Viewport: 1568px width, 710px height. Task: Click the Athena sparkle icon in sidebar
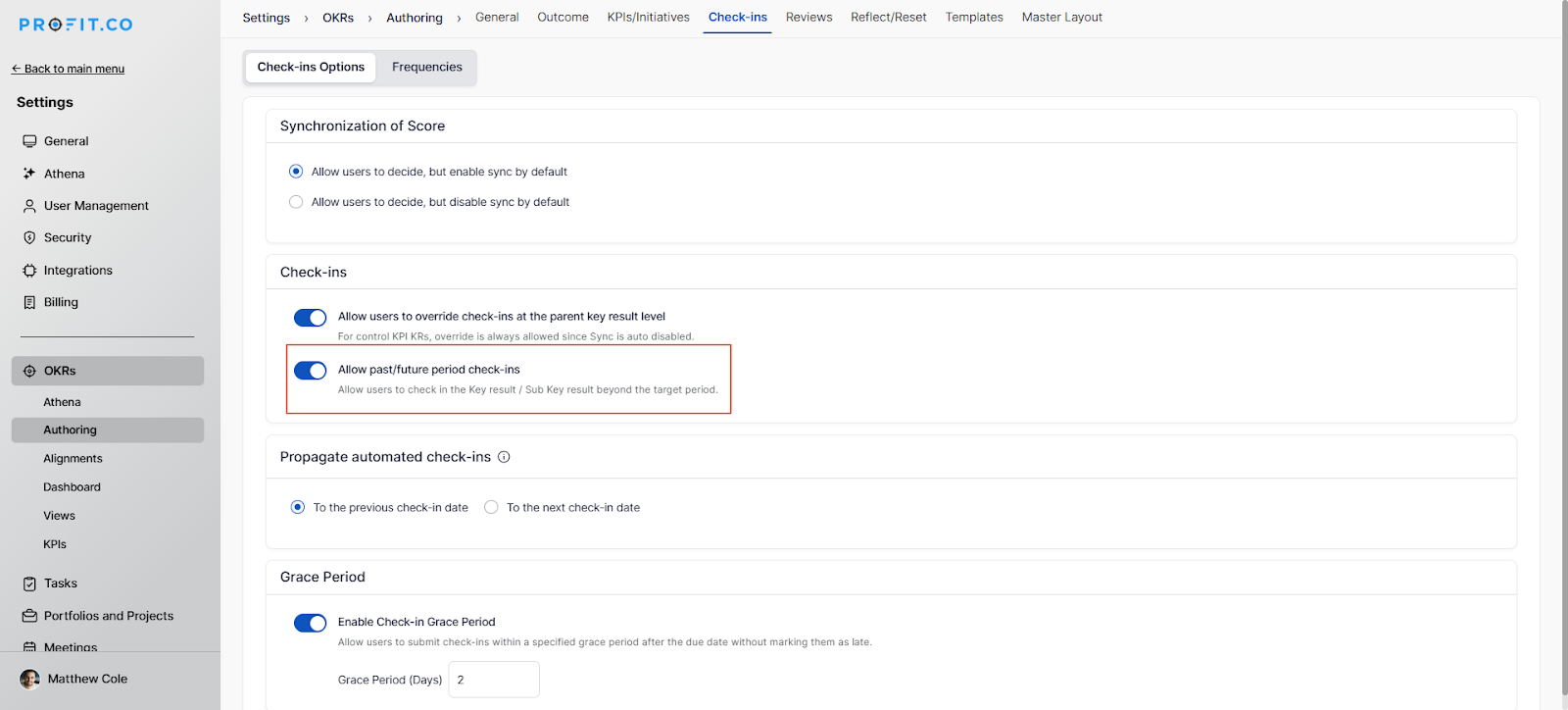point(29,174)
